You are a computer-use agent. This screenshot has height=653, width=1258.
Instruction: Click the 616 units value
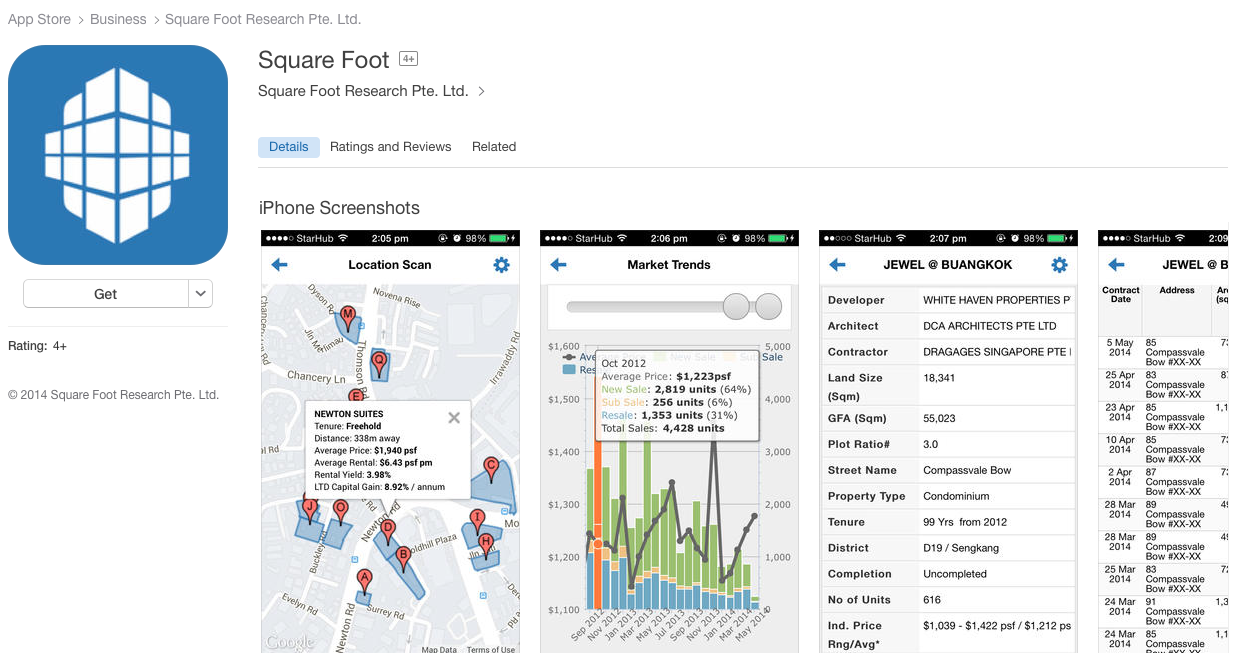[x=932, y=600]
